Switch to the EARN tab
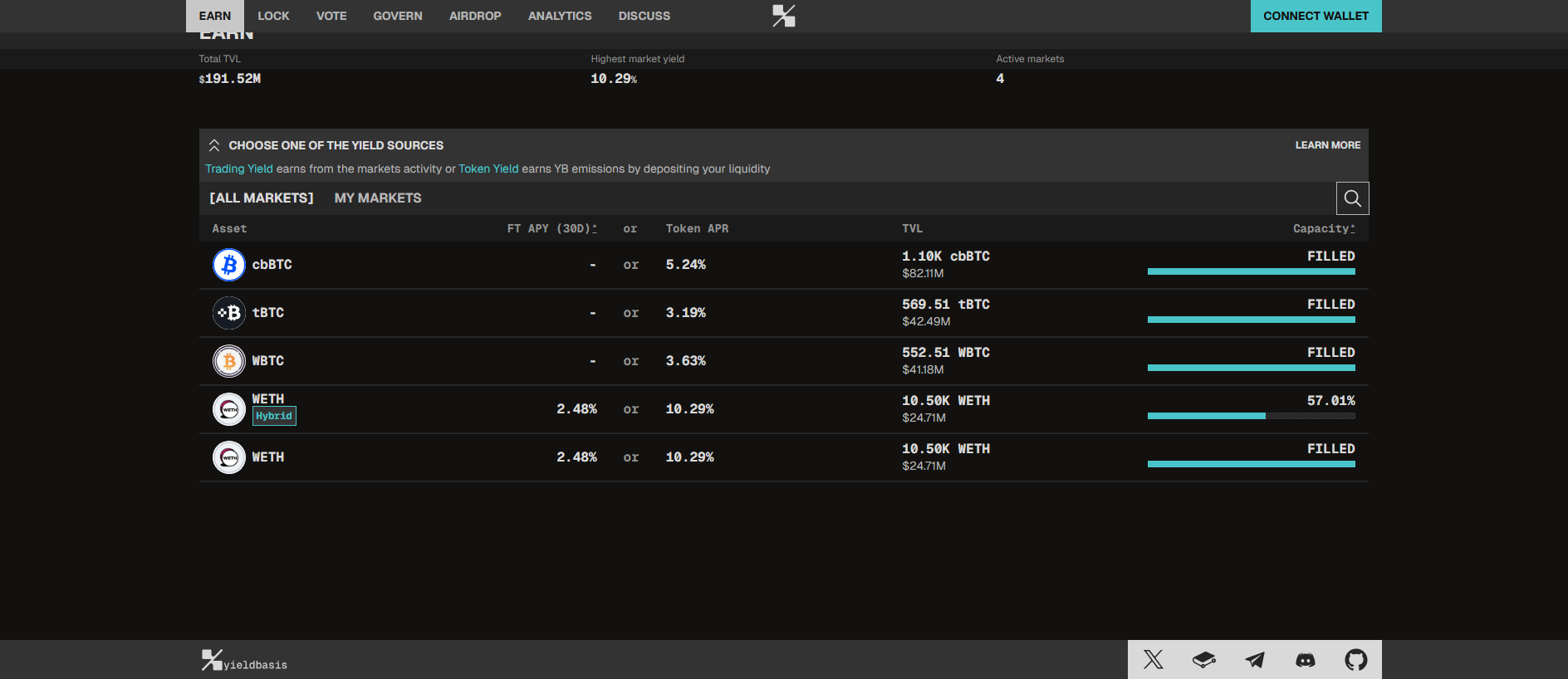This screenshot has height=679, width=1568. coord(215,16)
